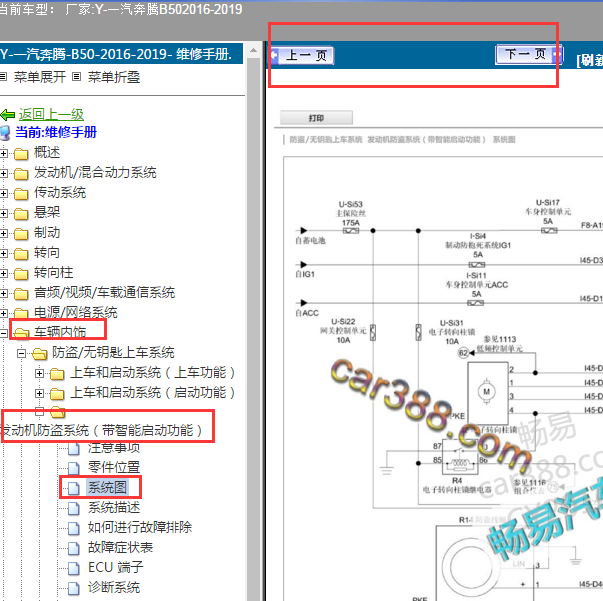This screenshot has width=603, height=601.
Task: Click the 上车和启动系统（启动功能） folder icon
Action: point(57,393)
